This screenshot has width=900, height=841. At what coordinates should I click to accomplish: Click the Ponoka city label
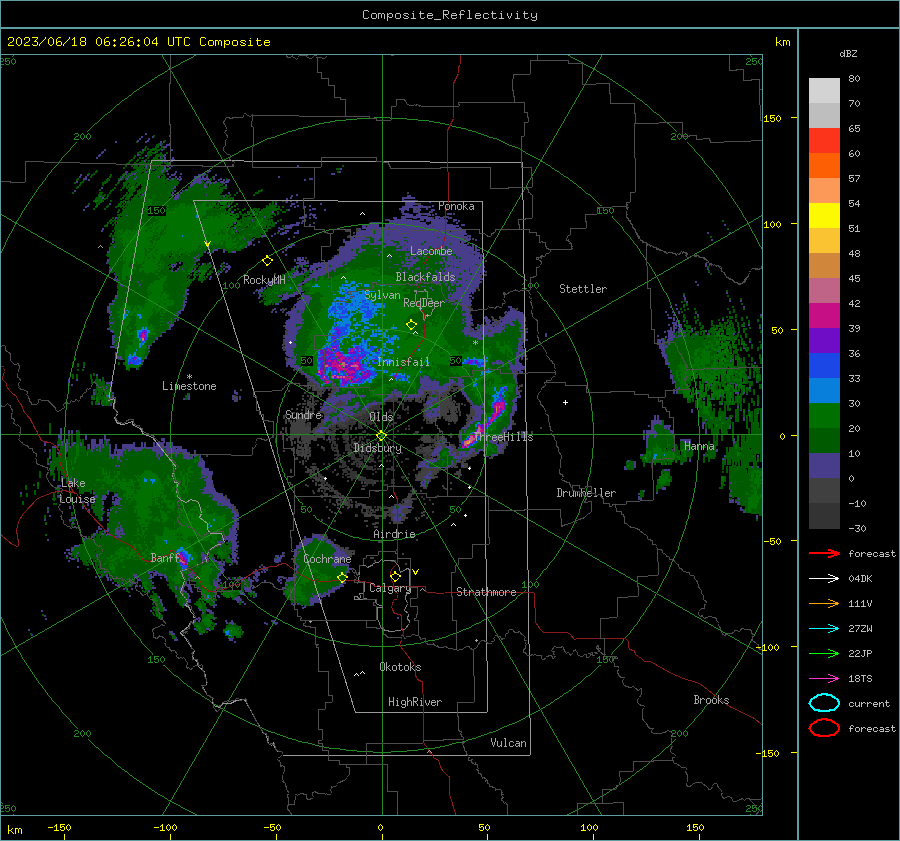click(x=456, y=206)
